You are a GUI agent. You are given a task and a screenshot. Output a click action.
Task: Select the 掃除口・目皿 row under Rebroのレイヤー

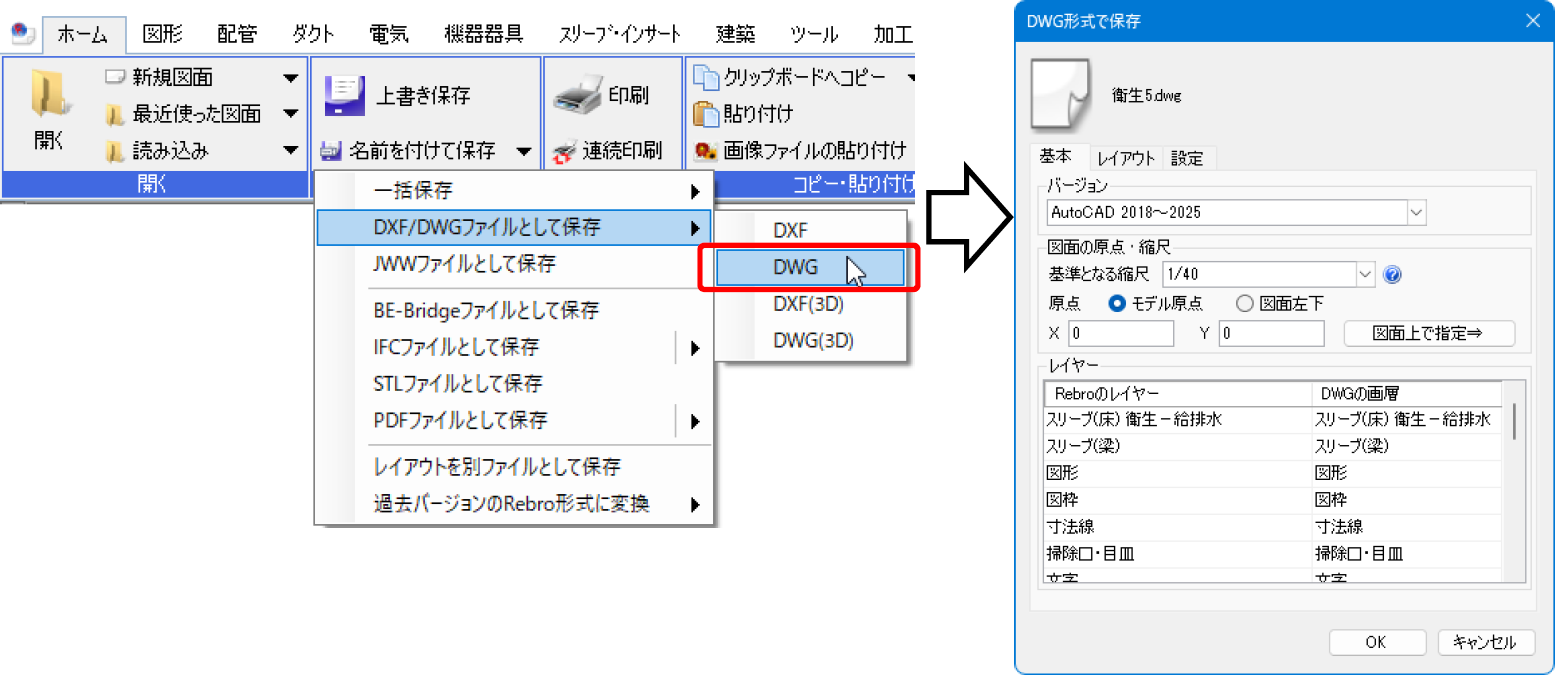pyautogui.click(x=1177, y=553)
